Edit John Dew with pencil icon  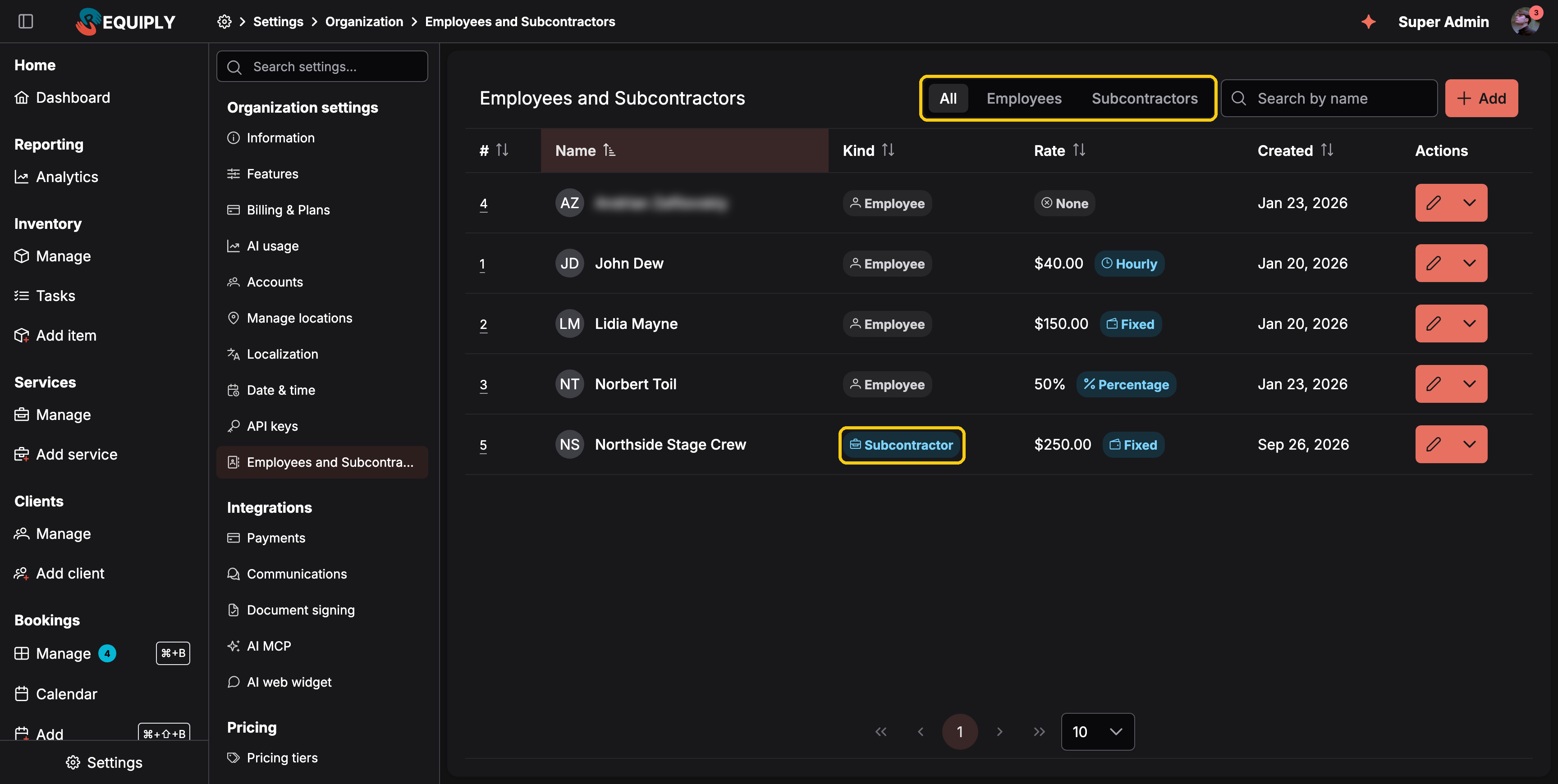pyautogui.click(x=1434, y=263)
